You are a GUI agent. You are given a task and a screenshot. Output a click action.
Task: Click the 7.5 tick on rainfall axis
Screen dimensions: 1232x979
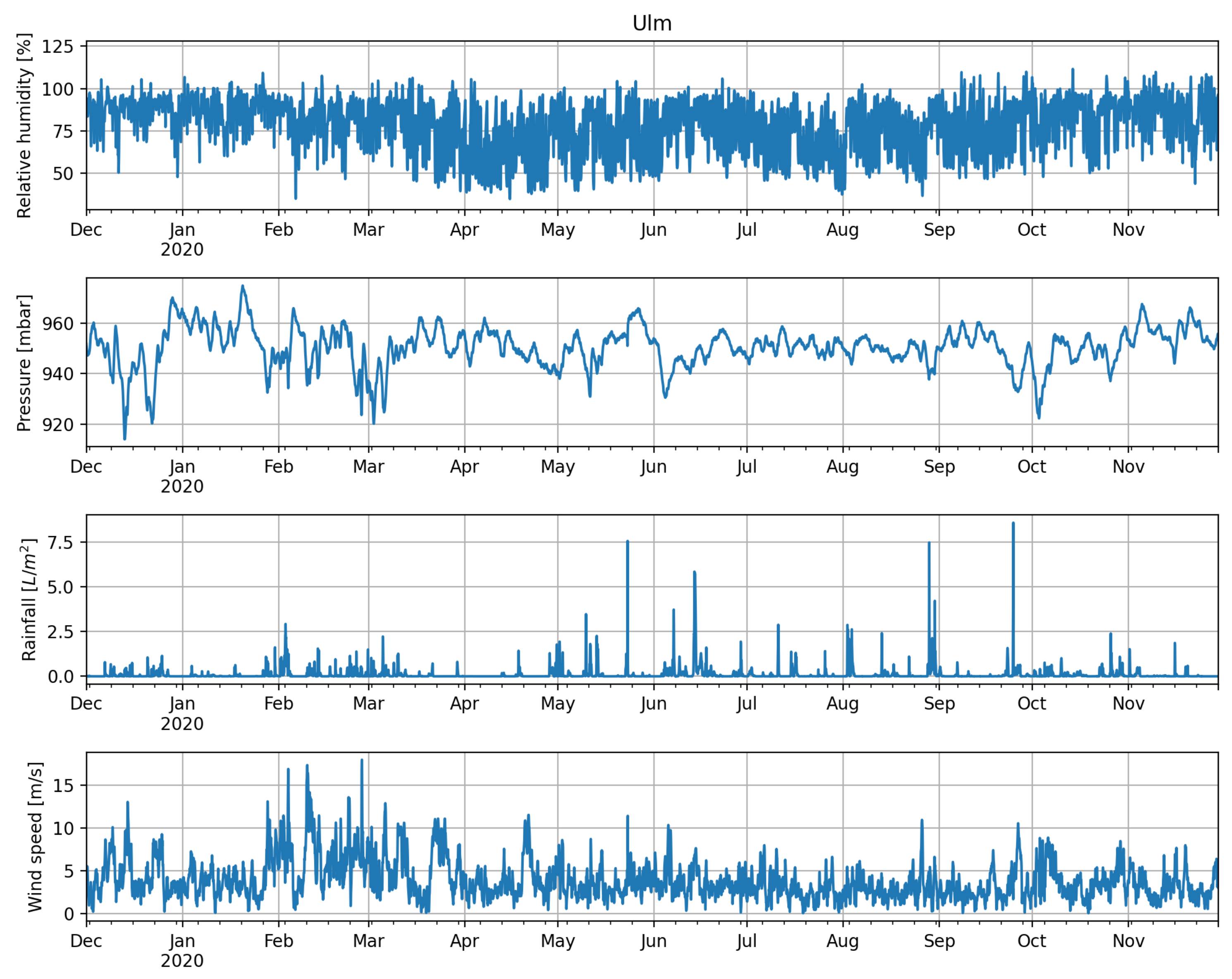pos(60,542)
